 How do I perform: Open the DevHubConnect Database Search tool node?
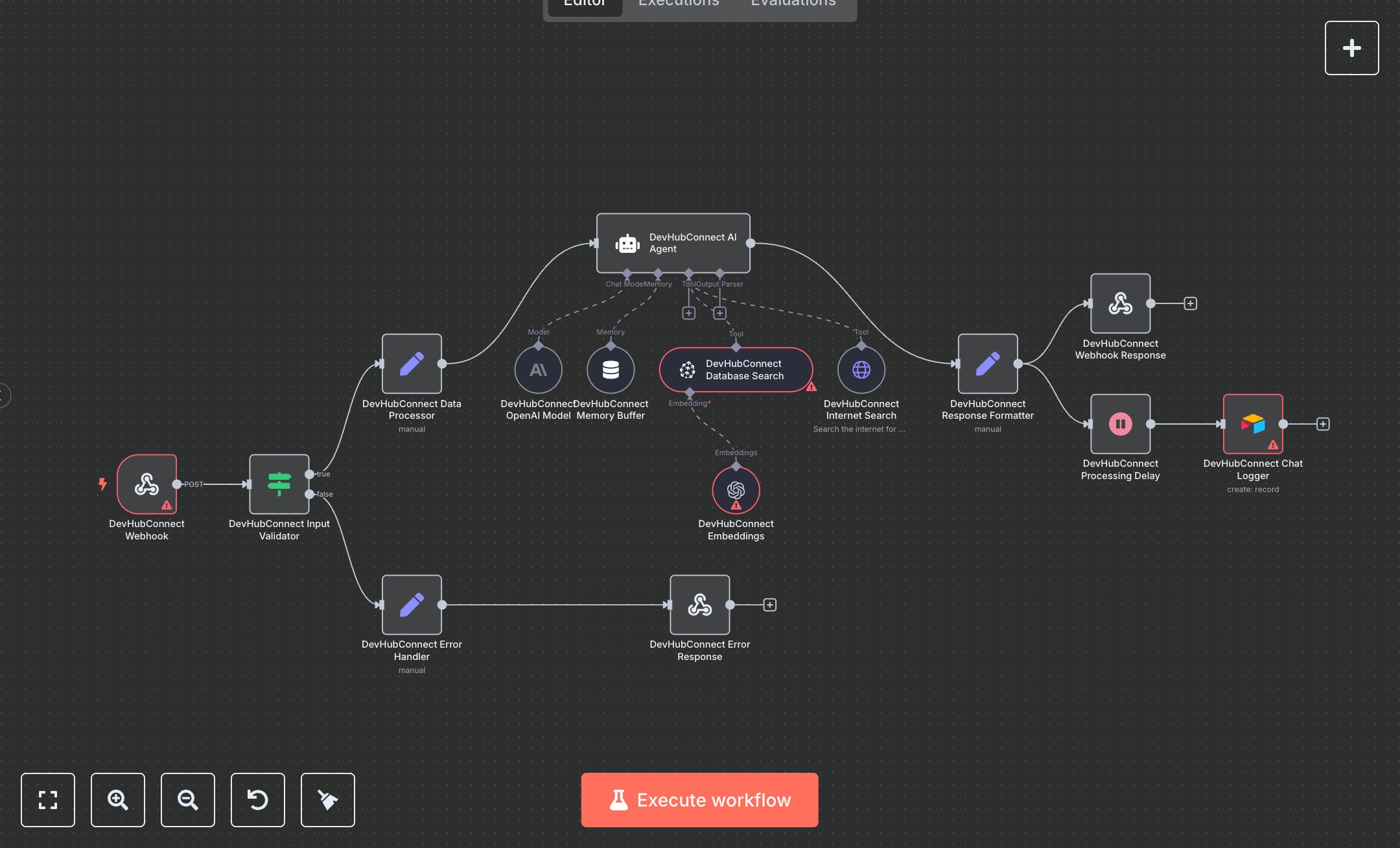click(x=736, y=370)
